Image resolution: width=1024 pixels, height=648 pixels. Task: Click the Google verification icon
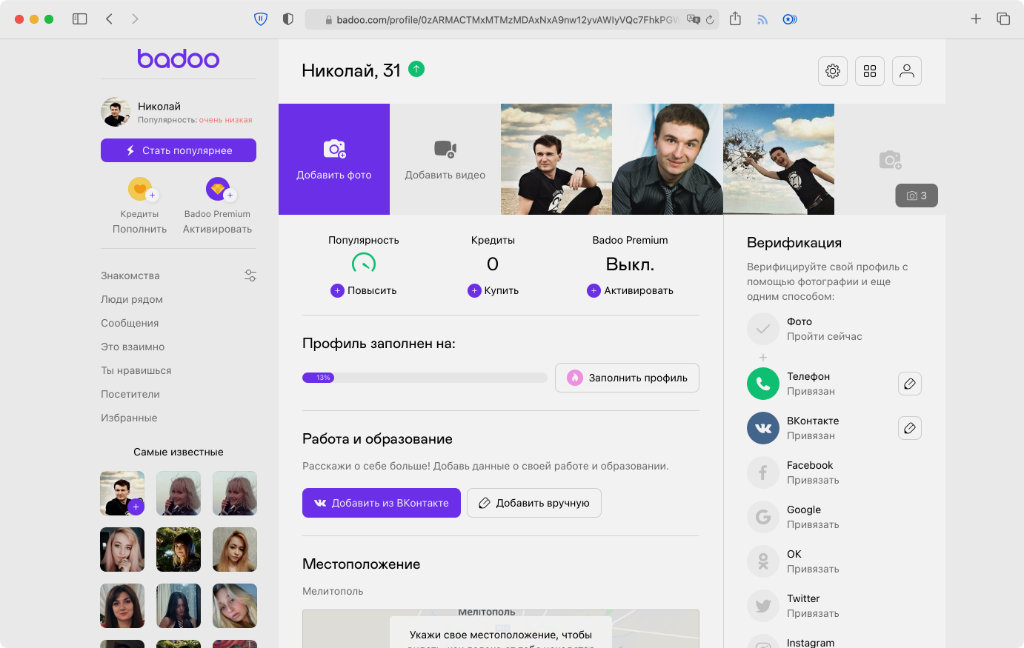[x=763, y=517]
